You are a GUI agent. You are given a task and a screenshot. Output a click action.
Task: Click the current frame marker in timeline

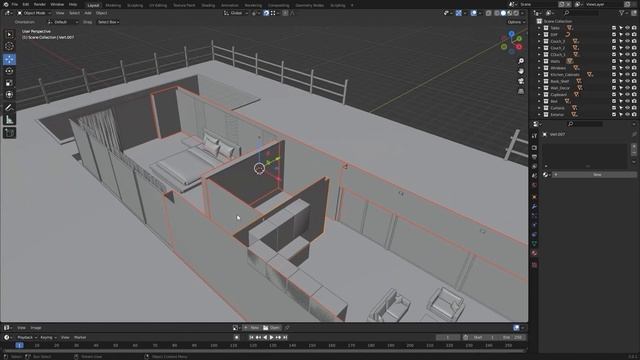(x=19, y=345)
